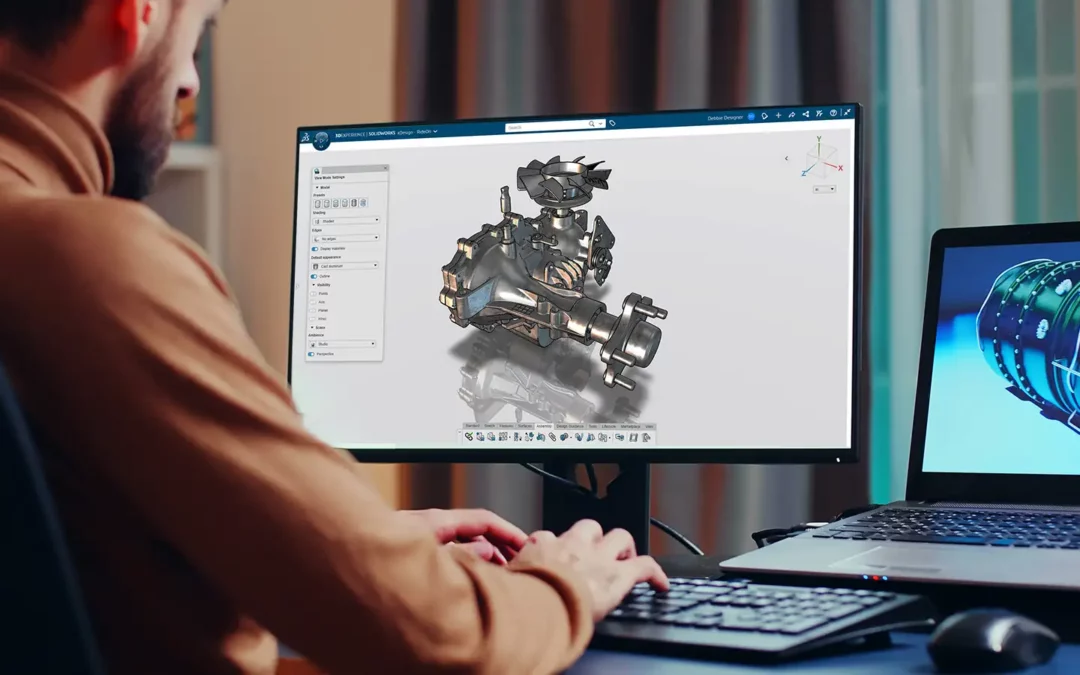Open the help icon at top right
This screenshot has width=1080, height=675.
[832, 116]
